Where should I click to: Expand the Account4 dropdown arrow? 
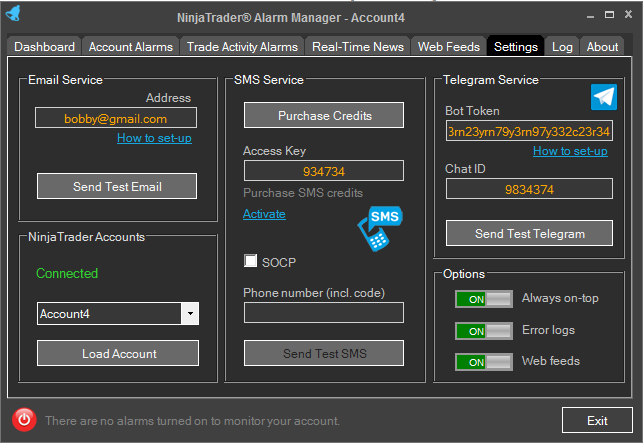pos(190,313)
